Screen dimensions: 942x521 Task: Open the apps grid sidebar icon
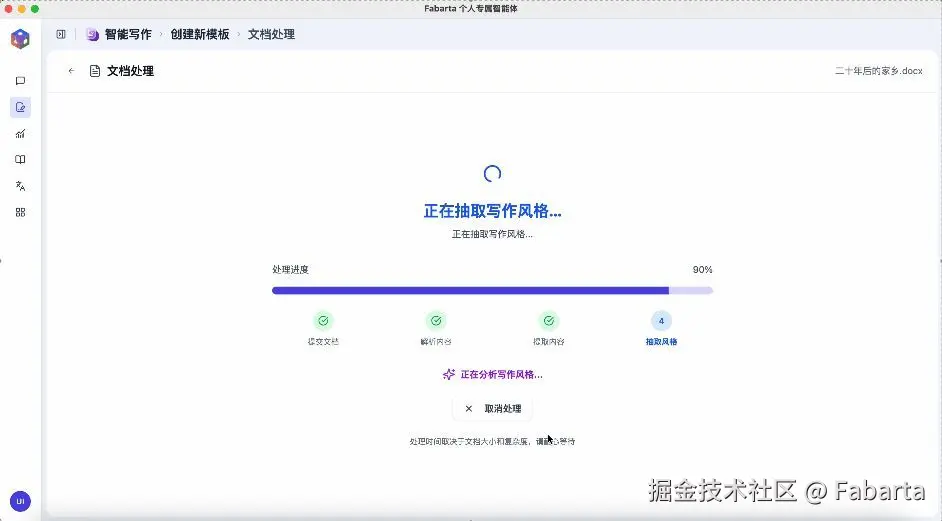(x=20, y=212)
